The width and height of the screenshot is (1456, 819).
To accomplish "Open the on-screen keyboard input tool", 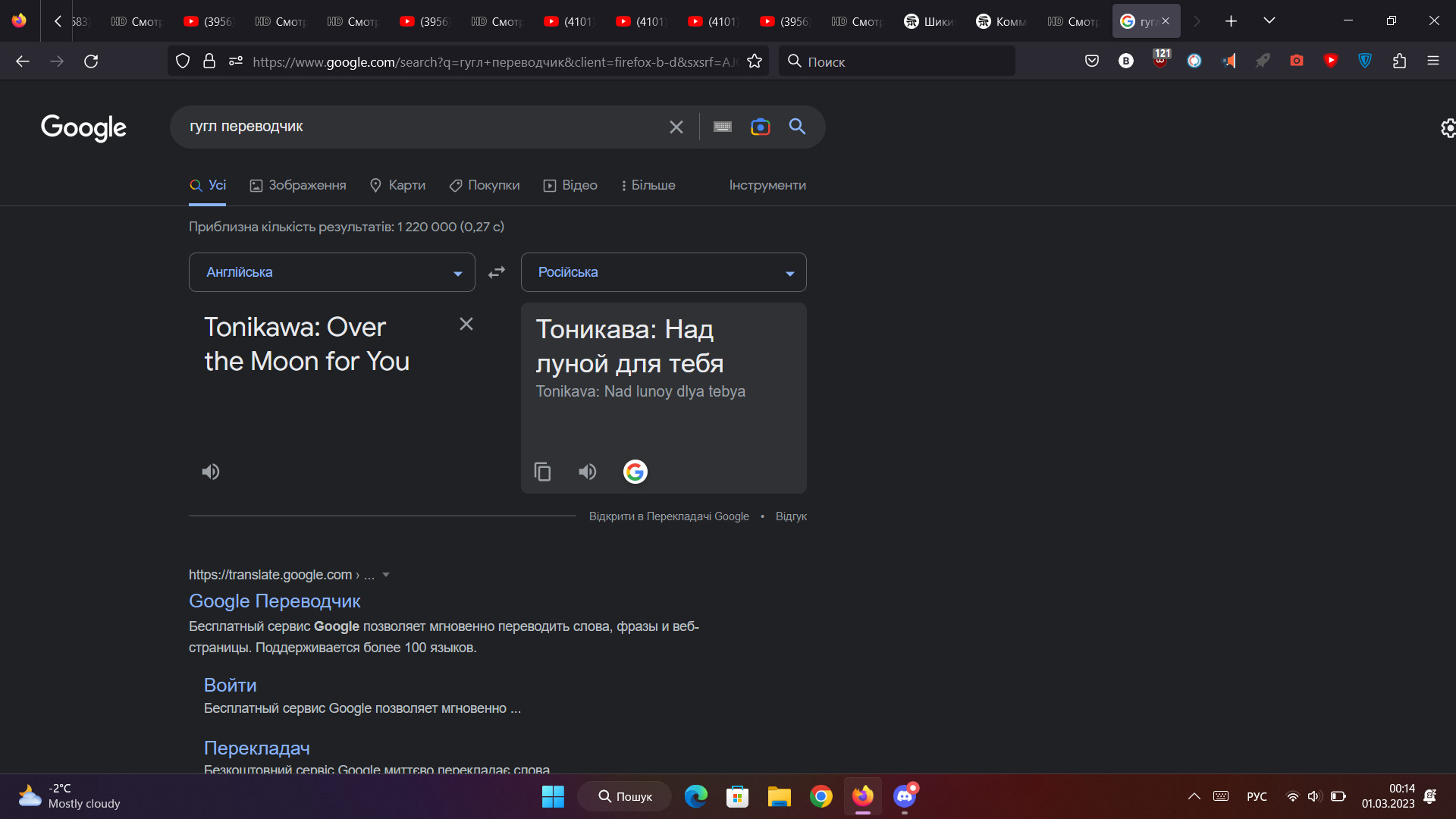I will 723,127.
